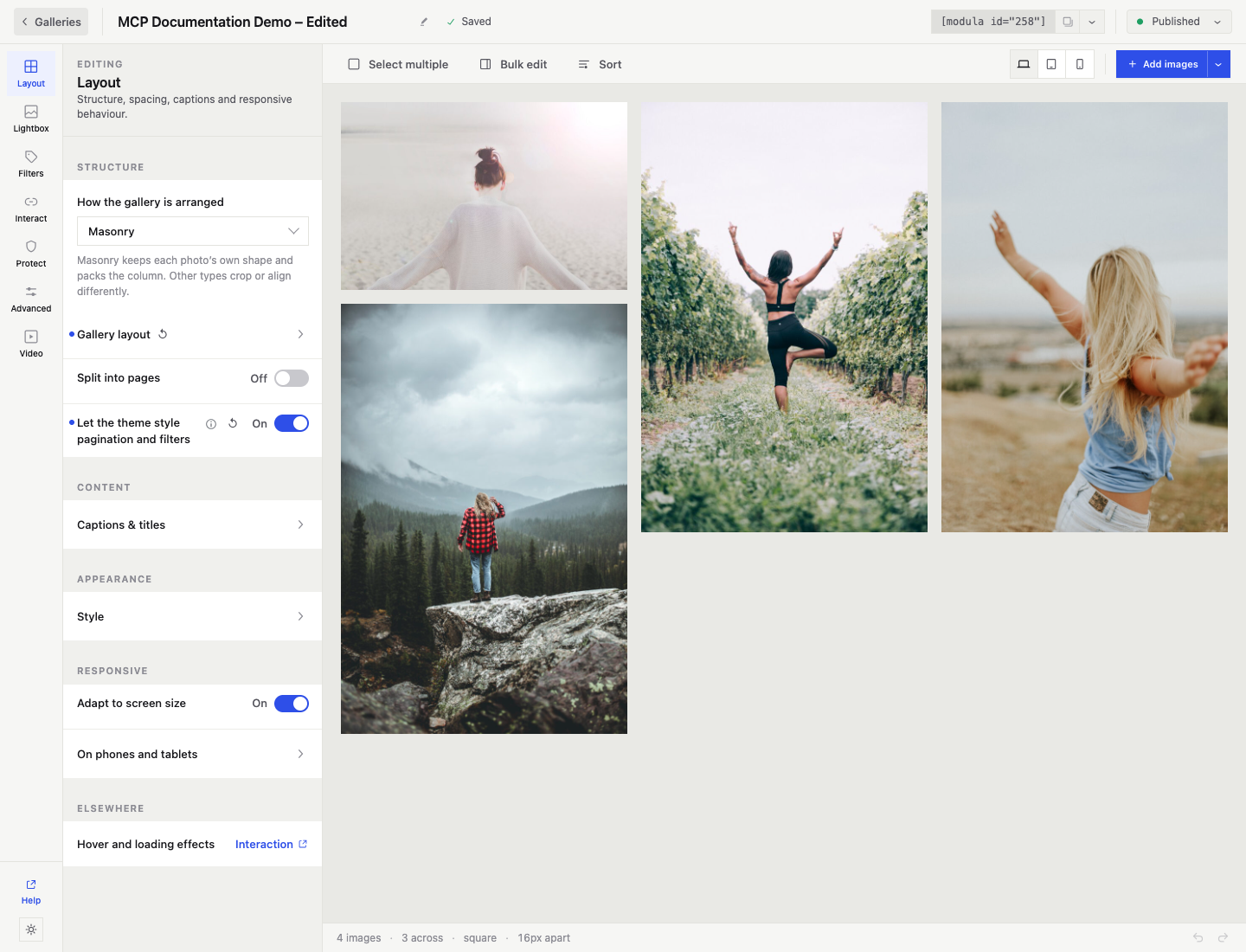Image resolution: width=1246 pixels, height=952 pixels.
Task: Open the Masonry arrangement dropdown
Action: tap(193, 231)
